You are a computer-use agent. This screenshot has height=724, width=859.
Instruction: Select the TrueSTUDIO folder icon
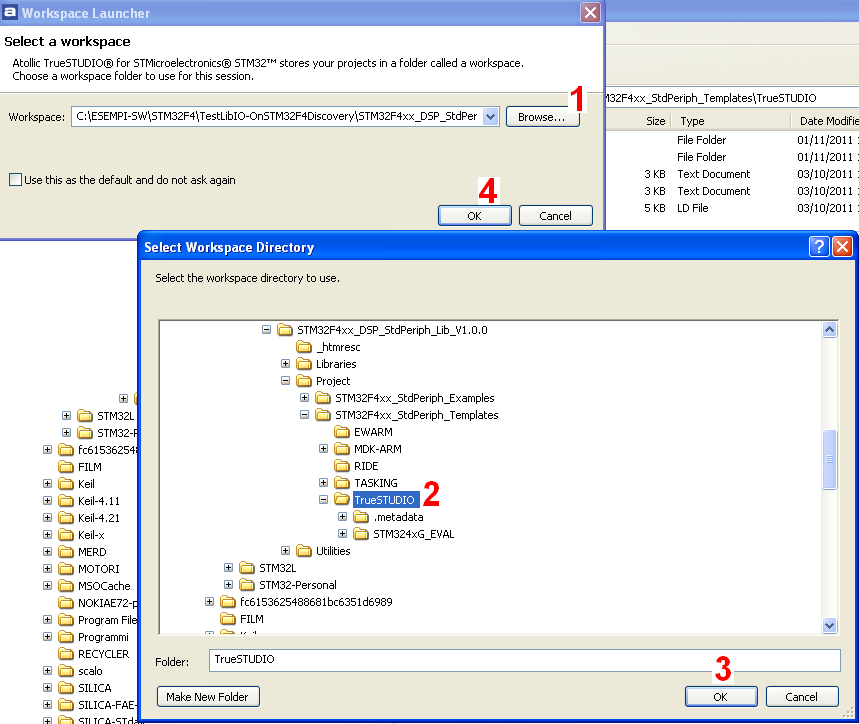click(342, 499)
